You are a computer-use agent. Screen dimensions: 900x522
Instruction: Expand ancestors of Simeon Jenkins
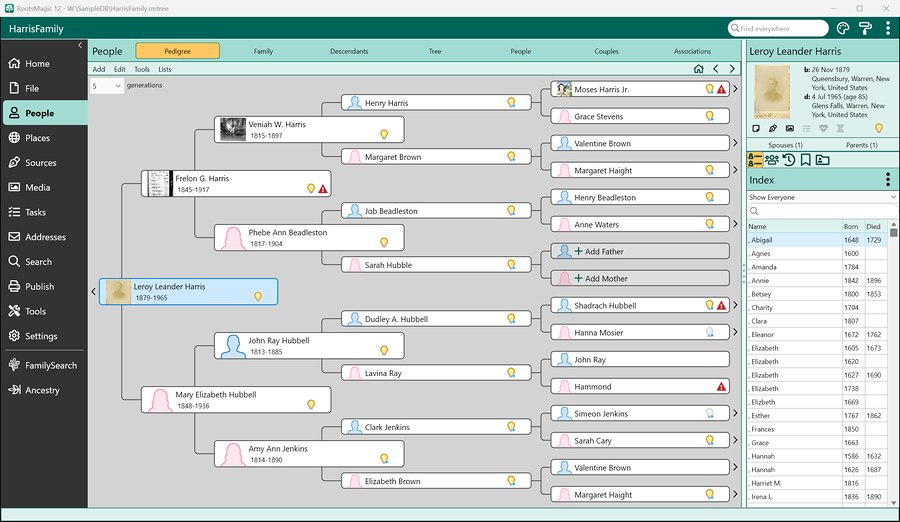(x=735, y=413)
